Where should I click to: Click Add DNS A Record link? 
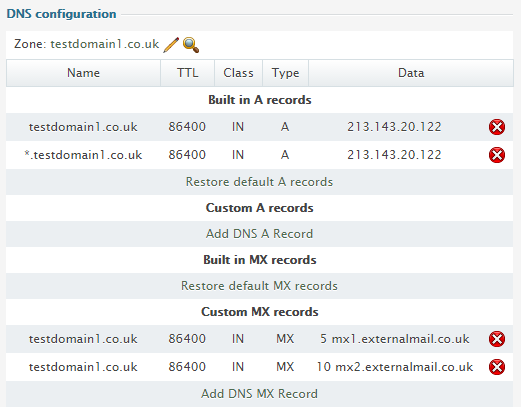tap(259, 234)
